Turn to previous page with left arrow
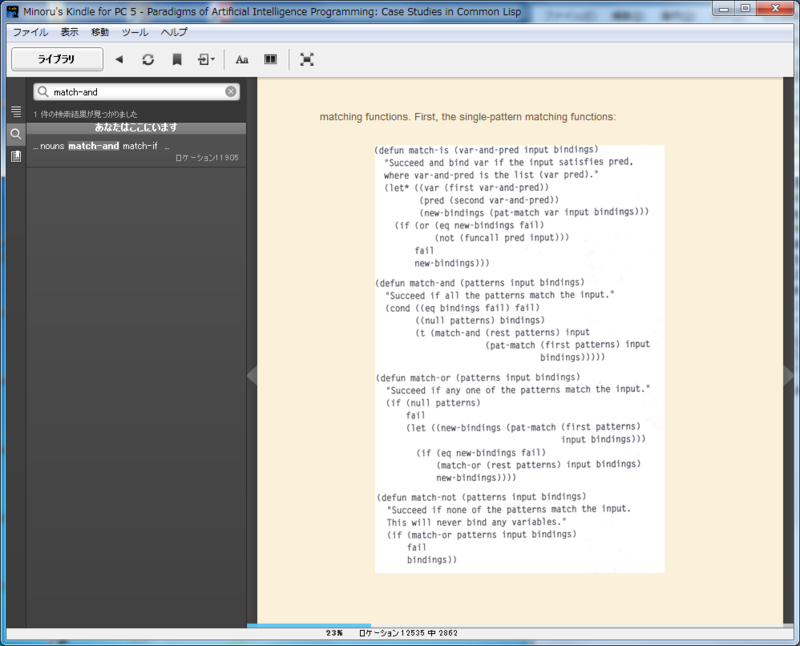 point(252,376)
